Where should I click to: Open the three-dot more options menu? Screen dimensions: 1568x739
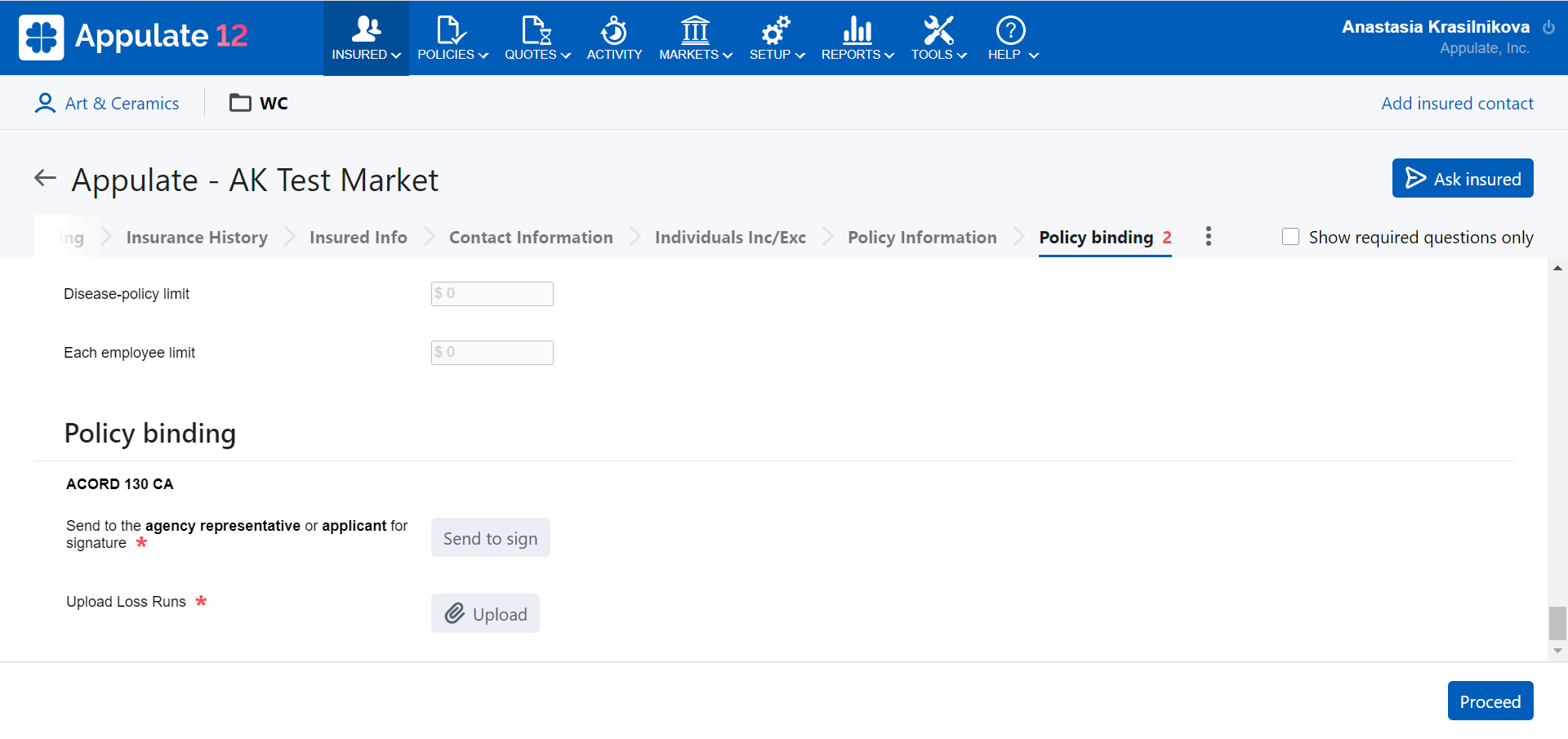tap(1208, 237)
